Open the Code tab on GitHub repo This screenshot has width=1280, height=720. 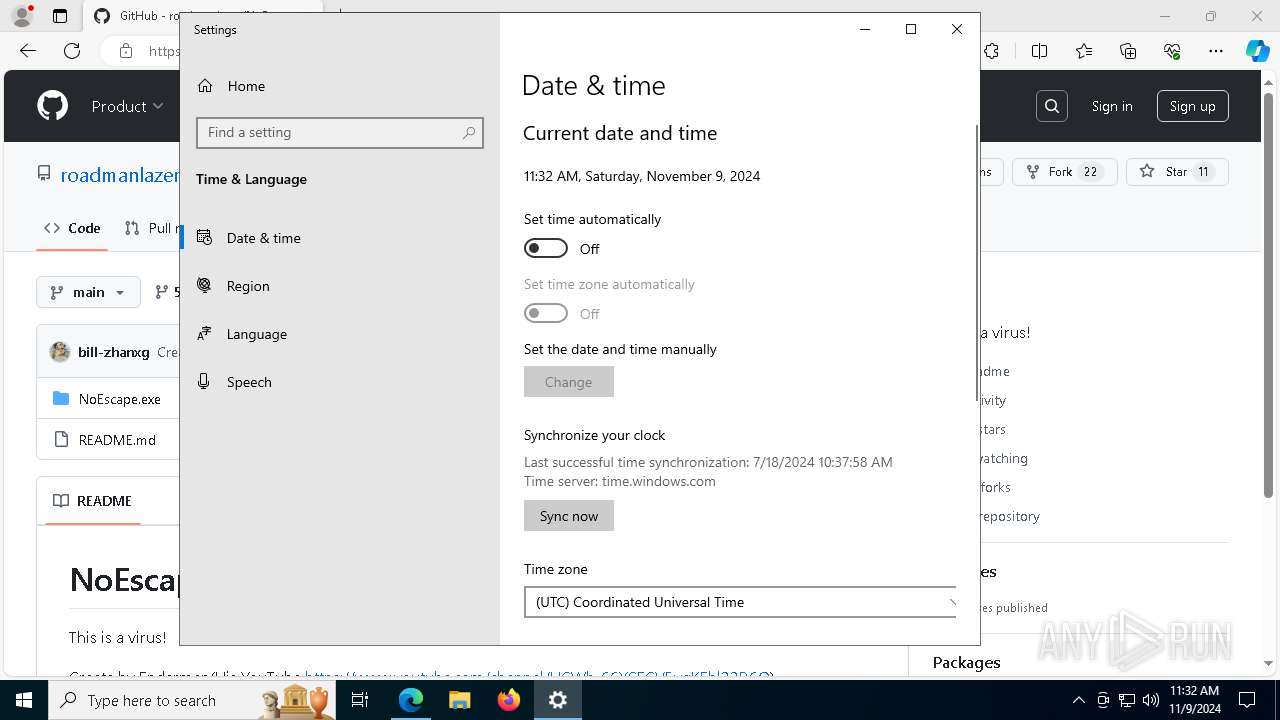point(72,228)
